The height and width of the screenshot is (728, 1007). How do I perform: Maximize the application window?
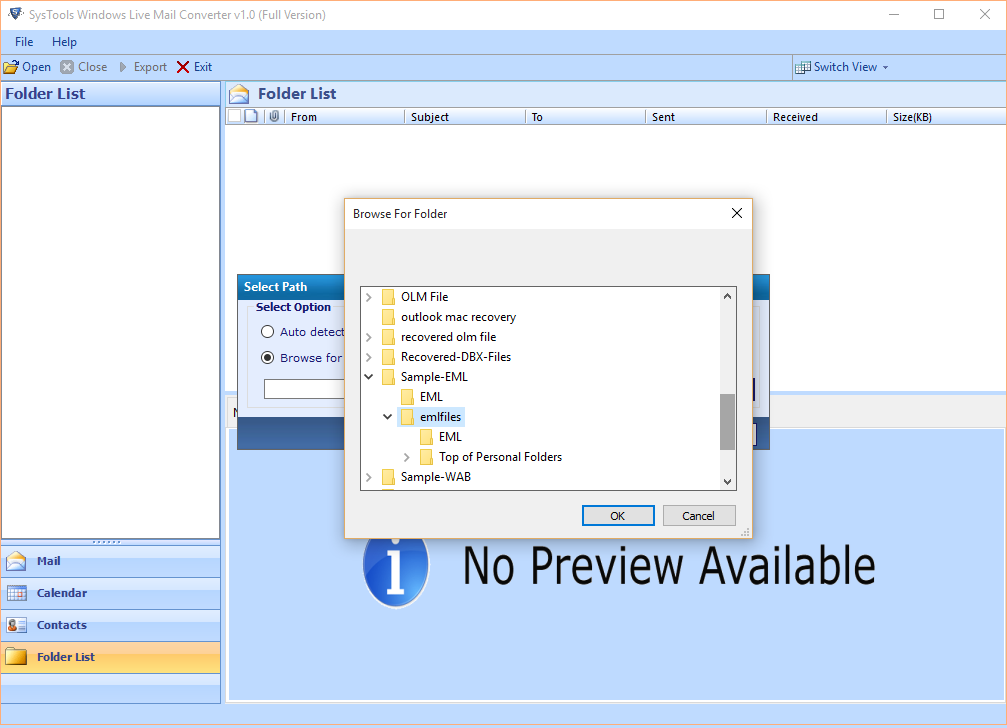pyautogui.click(x=939, y=14)
